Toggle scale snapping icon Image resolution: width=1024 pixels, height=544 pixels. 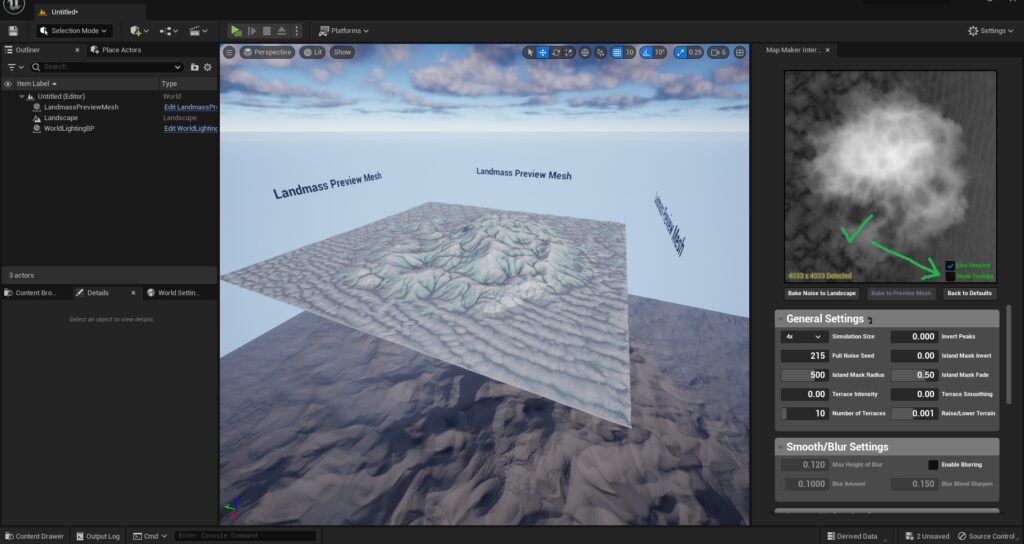[680, 52]
